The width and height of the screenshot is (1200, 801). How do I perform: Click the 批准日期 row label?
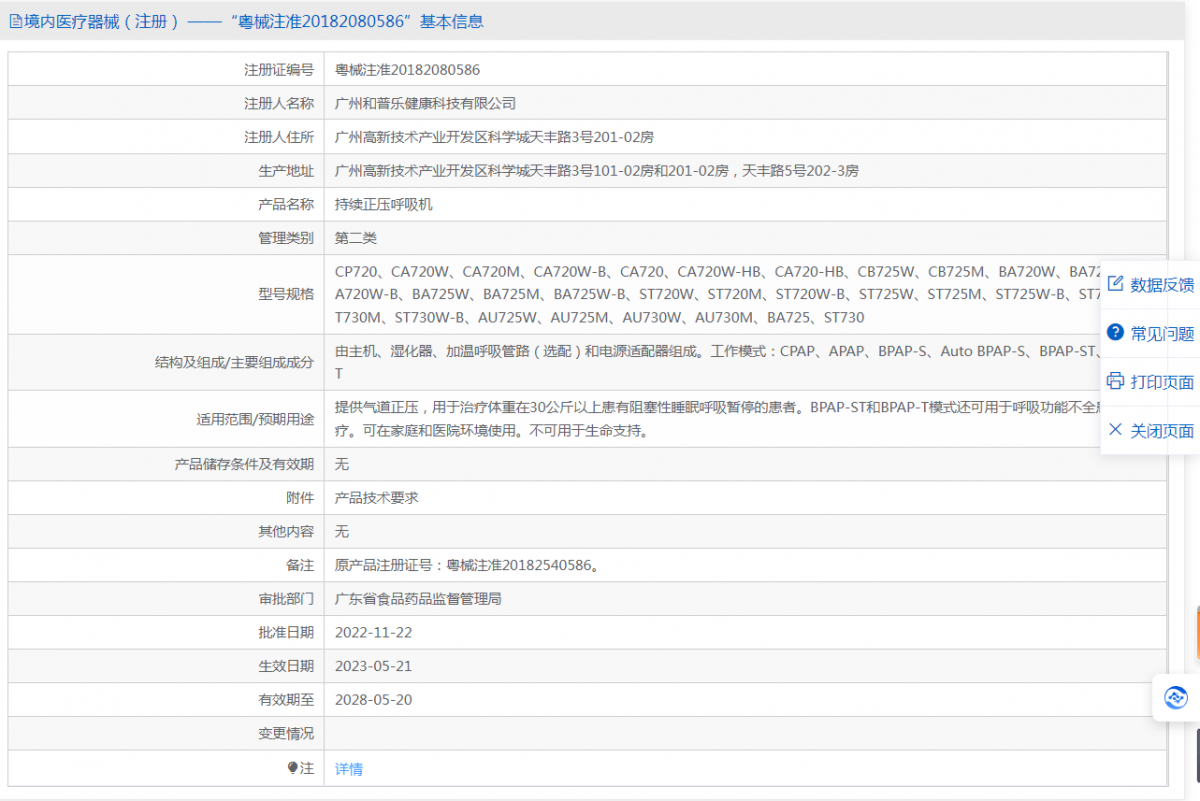(286, 632)
